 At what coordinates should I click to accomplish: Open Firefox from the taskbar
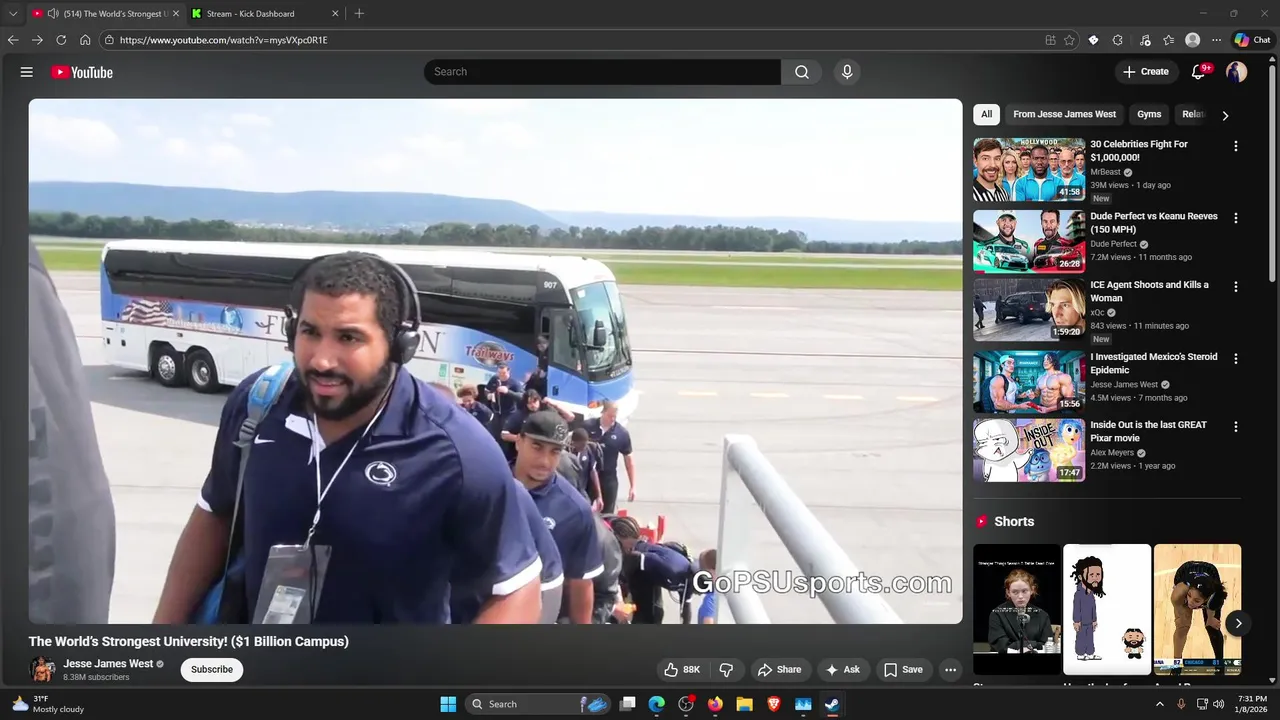click(715, 704)
